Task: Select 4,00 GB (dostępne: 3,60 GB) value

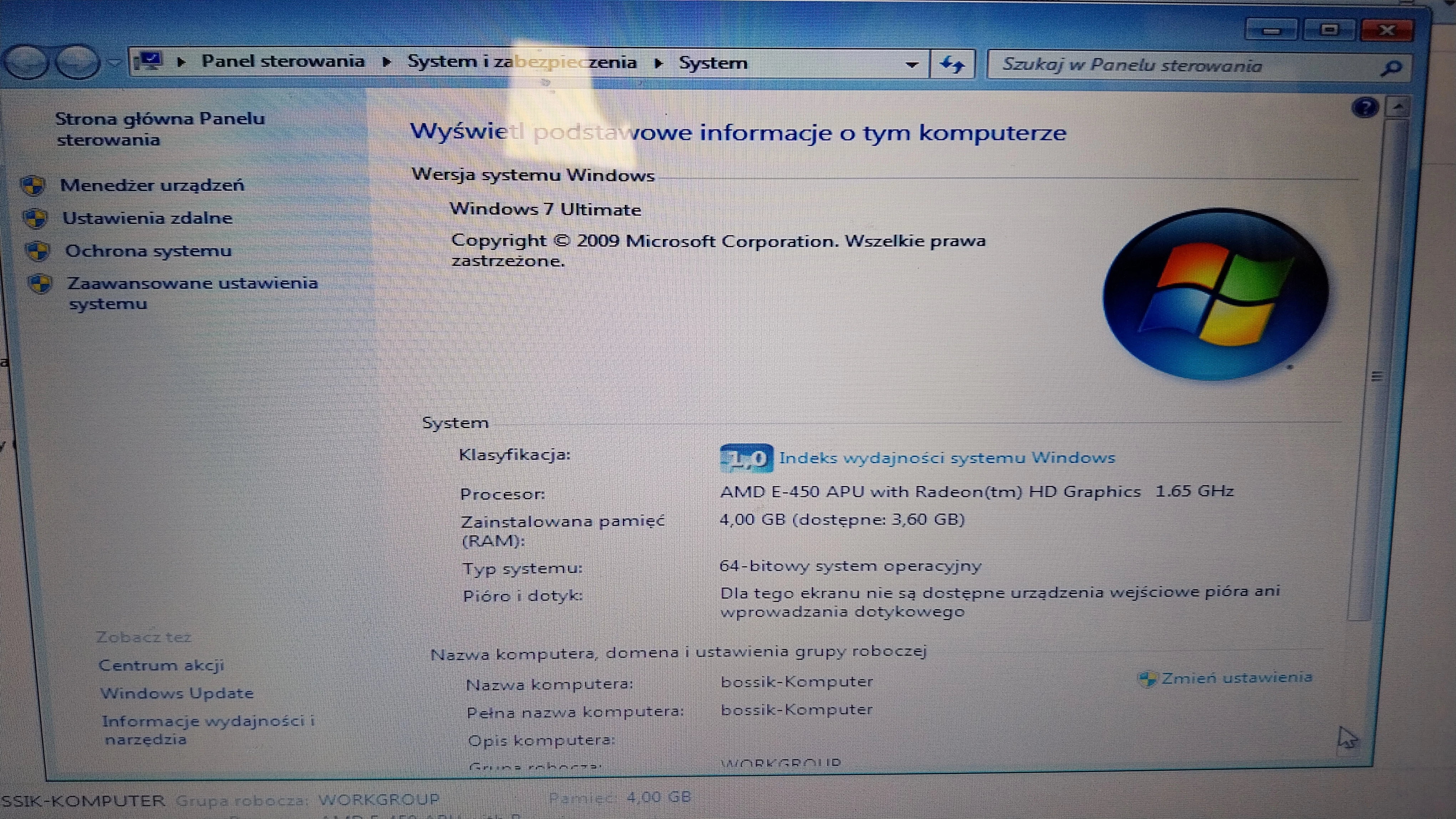Action: 841,519
